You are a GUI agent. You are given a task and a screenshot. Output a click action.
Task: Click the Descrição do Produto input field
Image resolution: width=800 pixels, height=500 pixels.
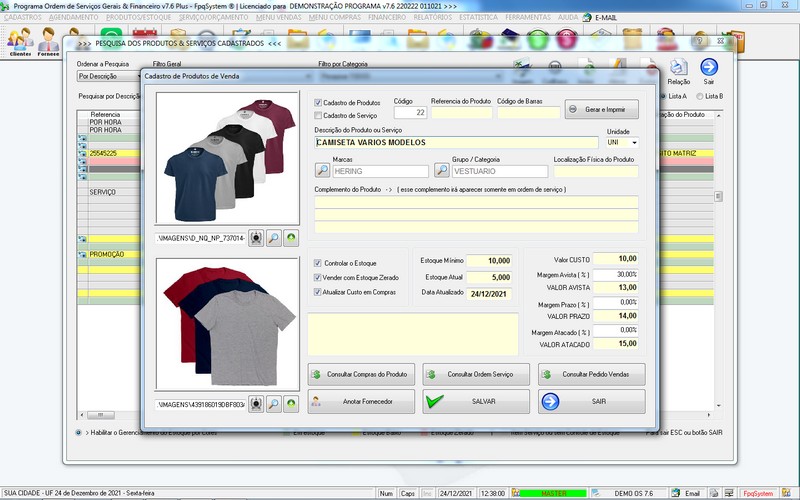pyautogui.click(x=458, y=143)
